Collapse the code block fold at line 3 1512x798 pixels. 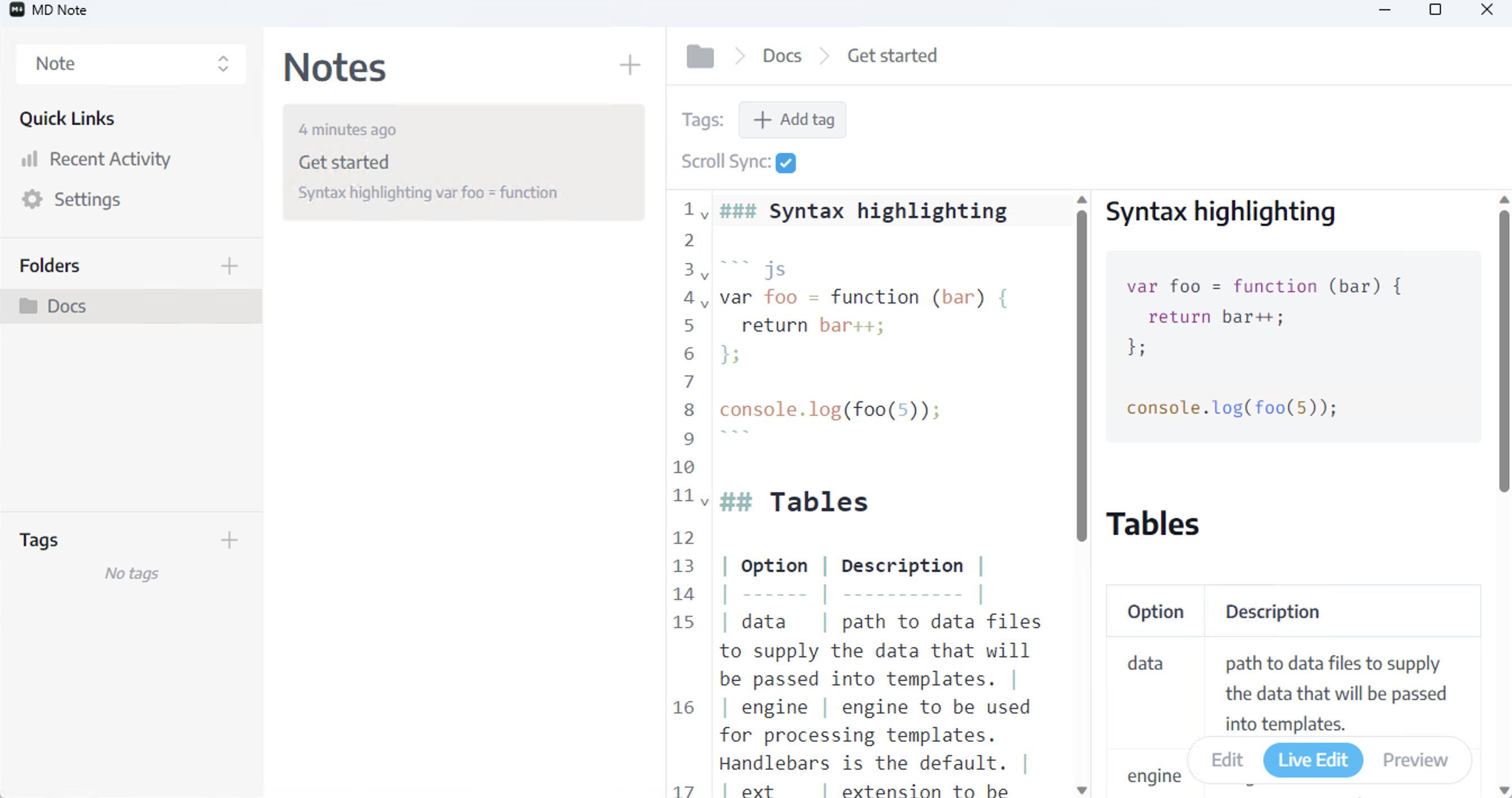(704, 275)
